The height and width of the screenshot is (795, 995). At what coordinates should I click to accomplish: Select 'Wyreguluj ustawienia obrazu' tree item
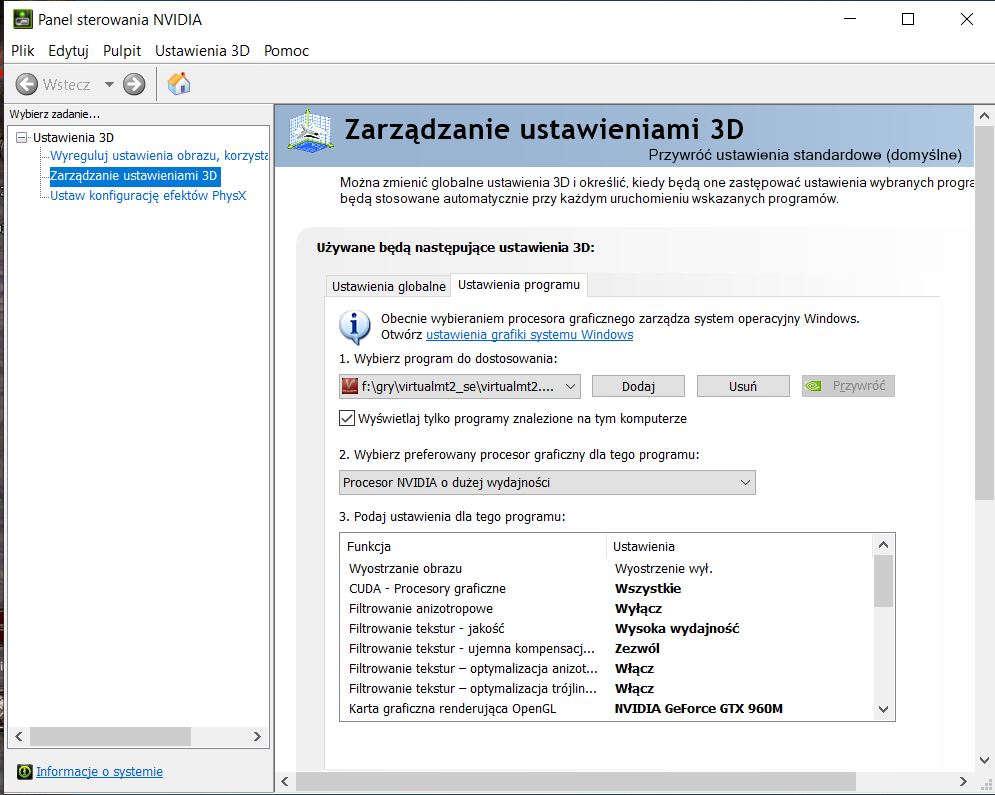click(159, 155)
